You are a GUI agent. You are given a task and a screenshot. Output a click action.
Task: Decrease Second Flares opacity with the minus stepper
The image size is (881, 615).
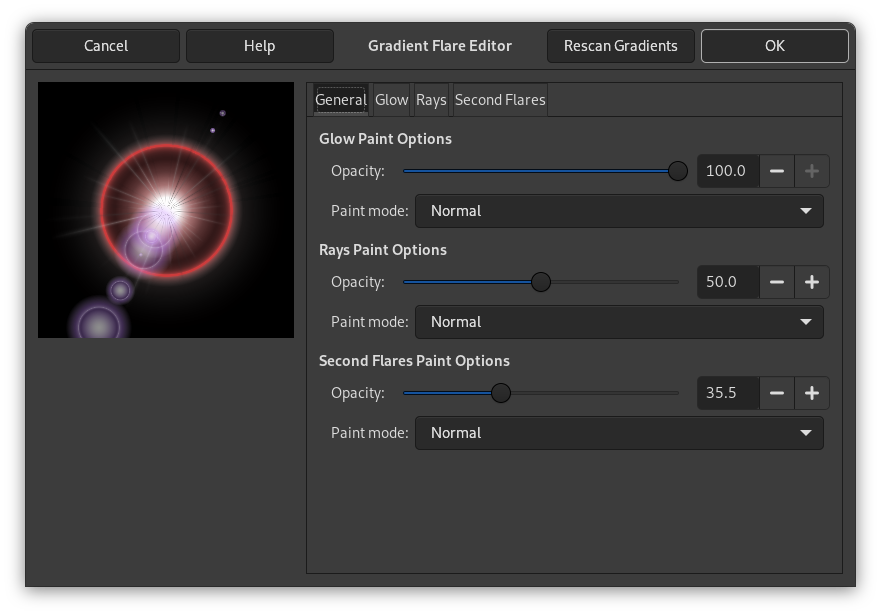(777, 392)
